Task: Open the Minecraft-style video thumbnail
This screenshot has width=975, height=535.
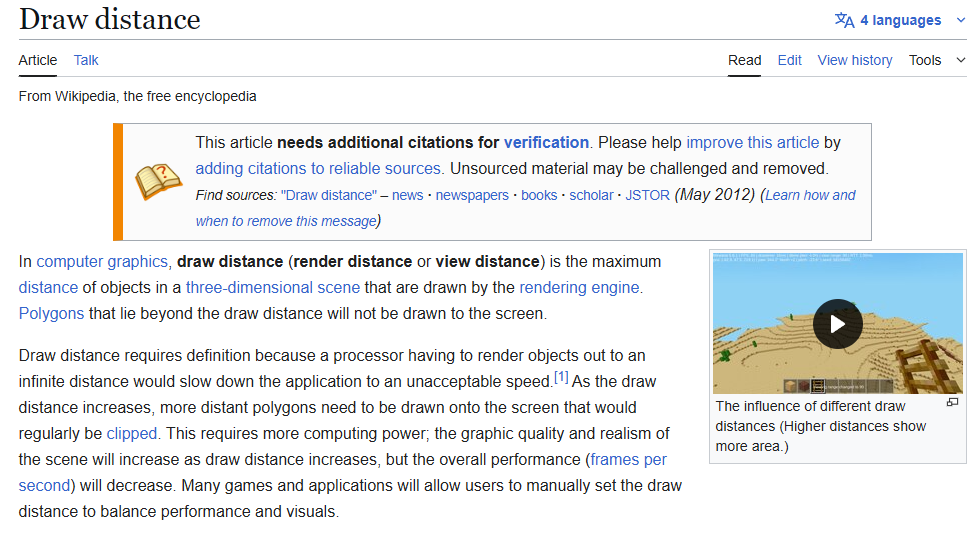Action: click(x=838, y=323)
